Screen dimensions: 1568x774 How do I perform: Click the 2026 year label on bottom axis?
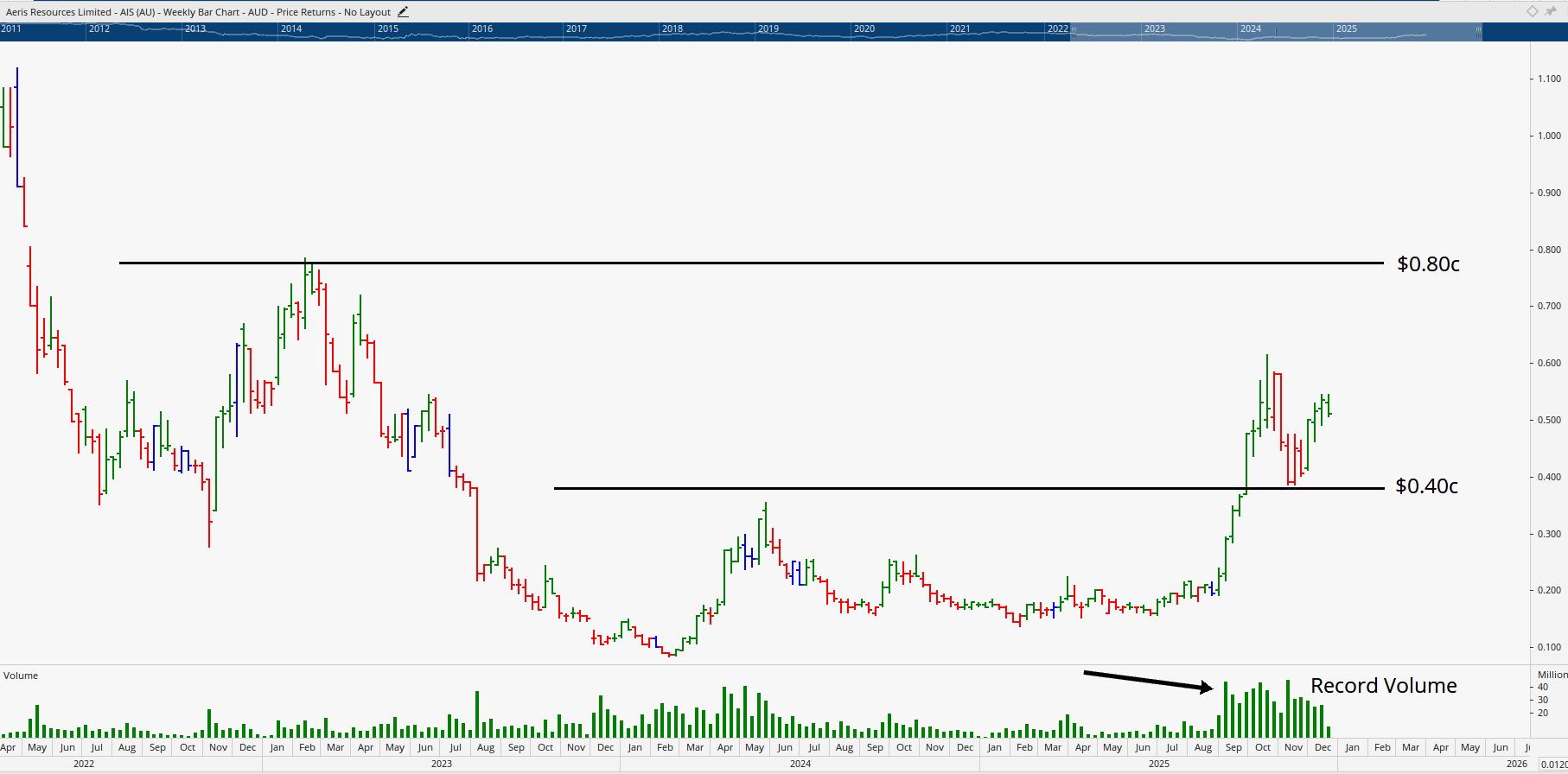(1517, 764)
